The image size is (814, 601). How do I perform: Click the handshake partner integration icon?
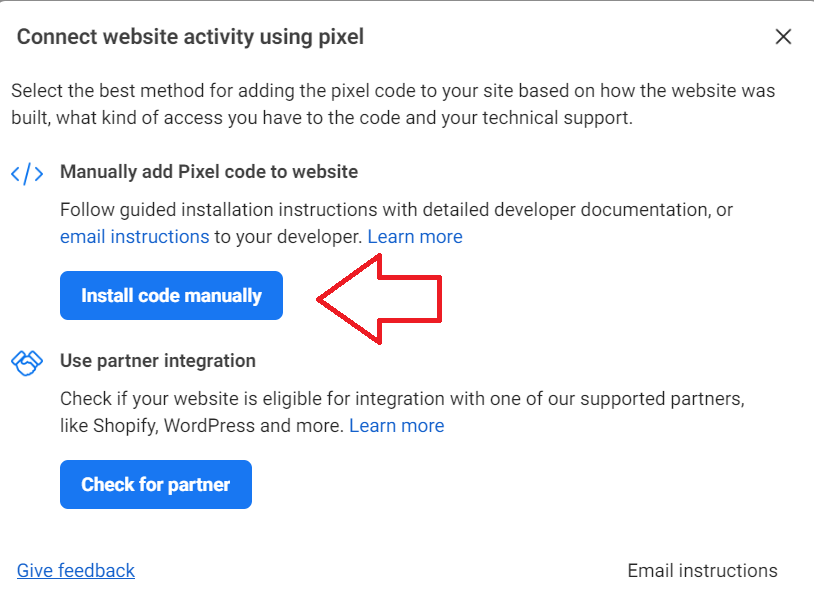pos(27,362)
